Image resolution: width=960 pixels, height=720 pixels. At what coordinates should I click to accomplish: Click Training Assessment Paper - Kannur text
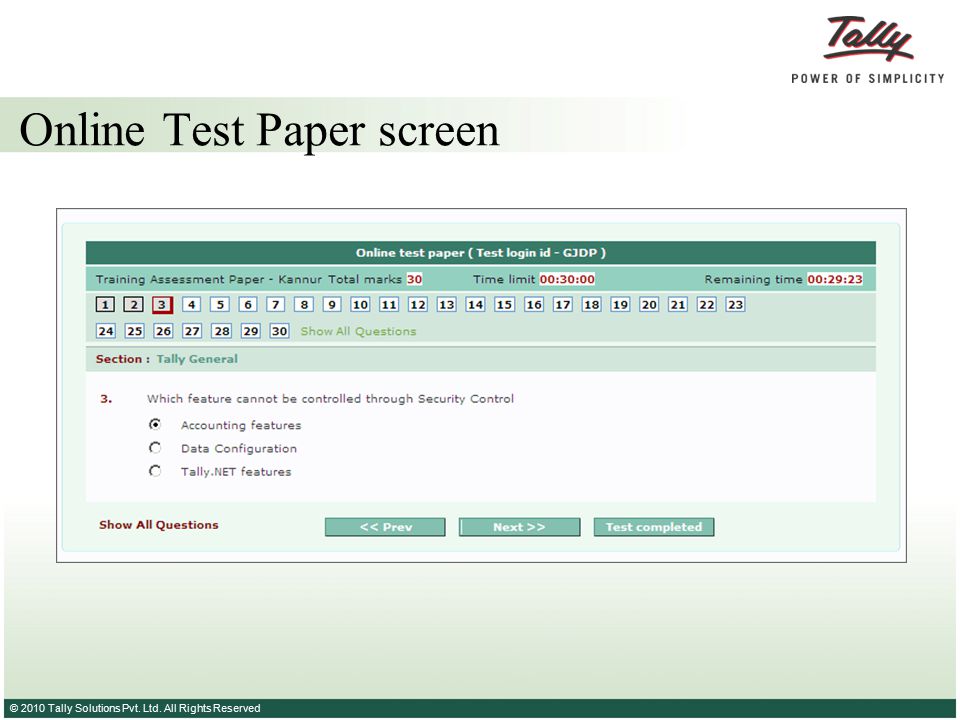209,279
